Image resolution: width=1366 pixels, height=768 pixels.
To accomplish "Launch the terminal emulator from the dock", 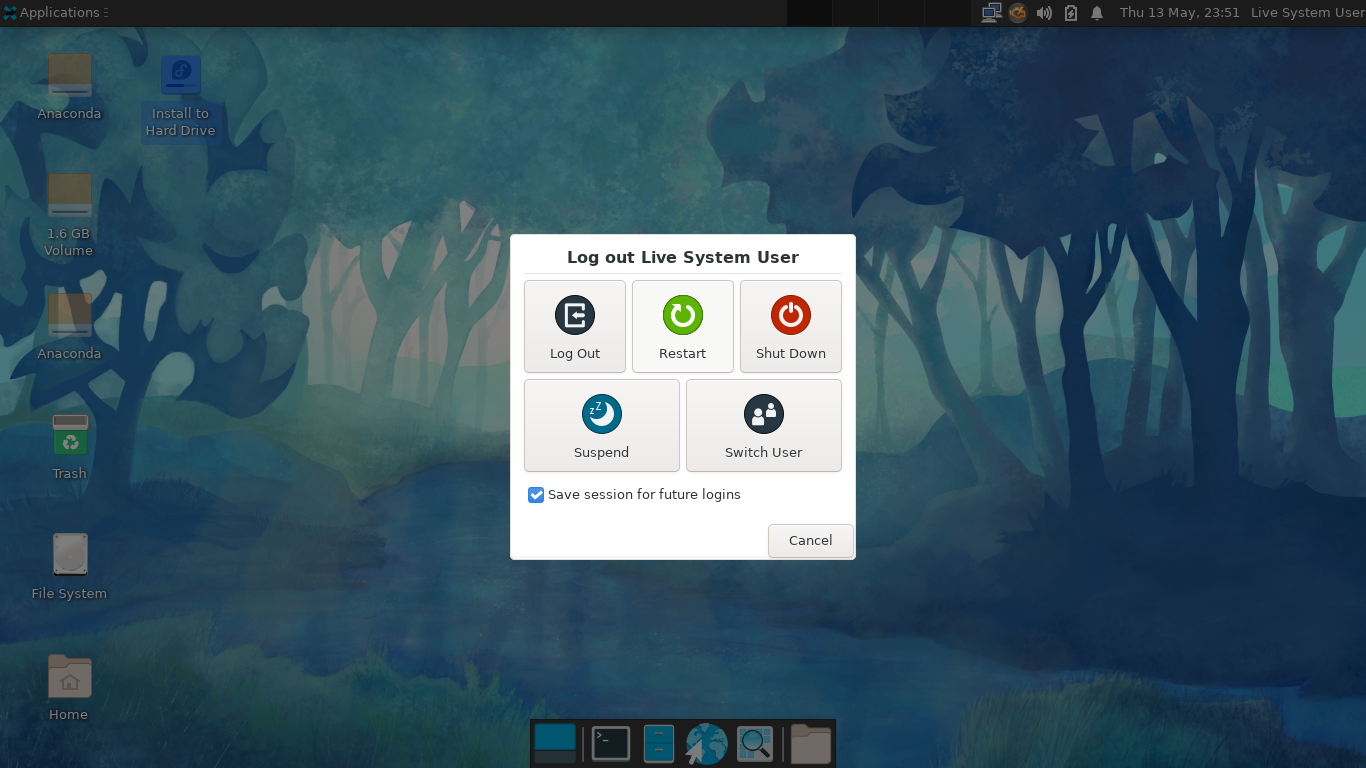I will pyautogui.click(x=610, y=744).
